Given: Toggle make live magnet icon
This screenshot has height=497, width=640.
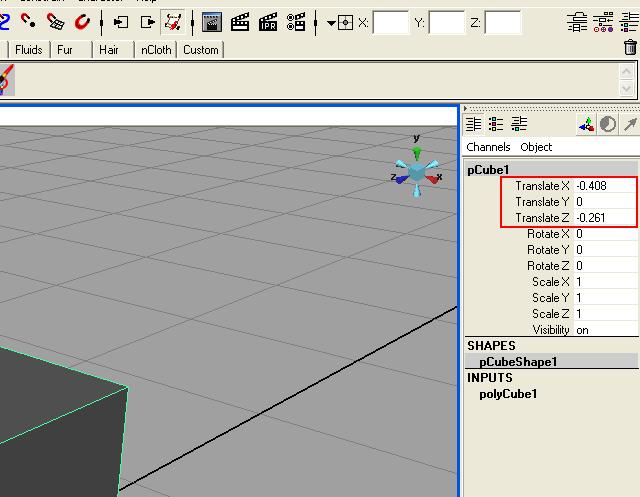Looking at the screenshot, I should [82, 22].
